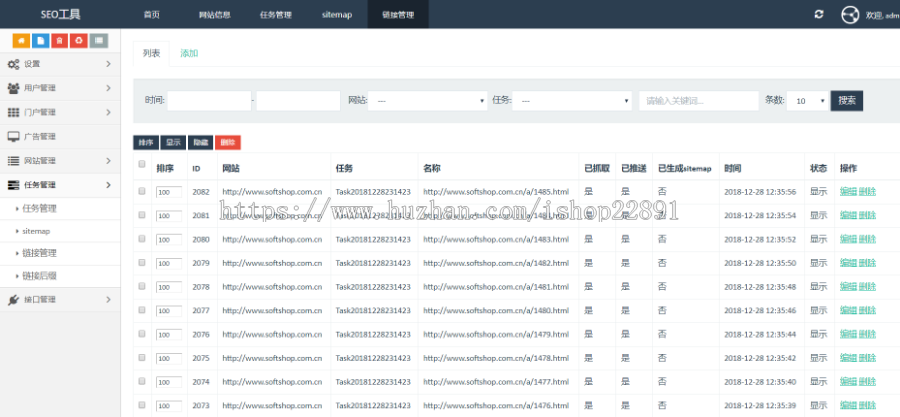
Task: Expand the 网站管理 sidebar chevron
Action: (x=108, y=161)
